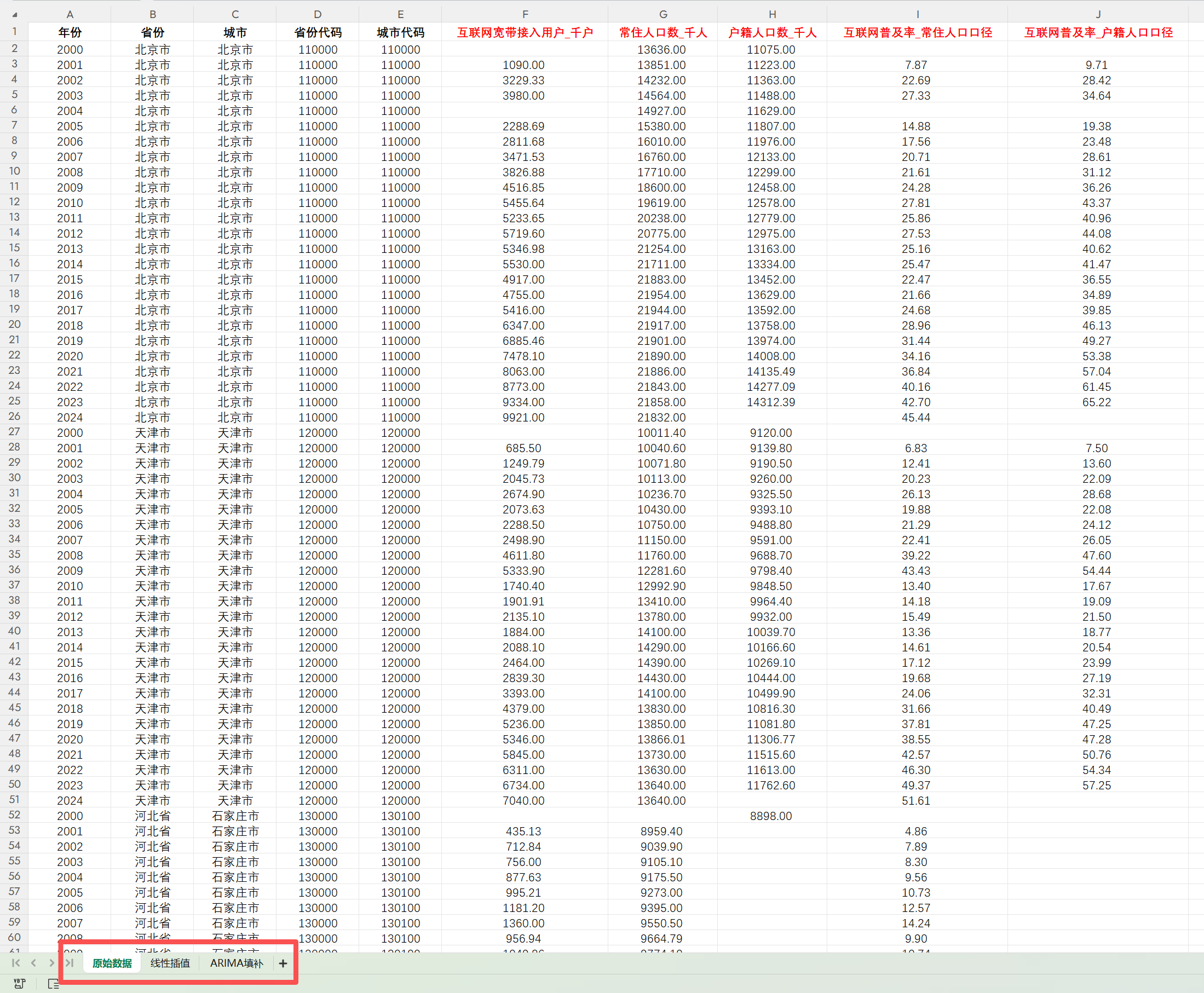This screenshot has height=993, width=1204.
Task: Click the reading layout status bar icon
Action: [x=53, y=983]
